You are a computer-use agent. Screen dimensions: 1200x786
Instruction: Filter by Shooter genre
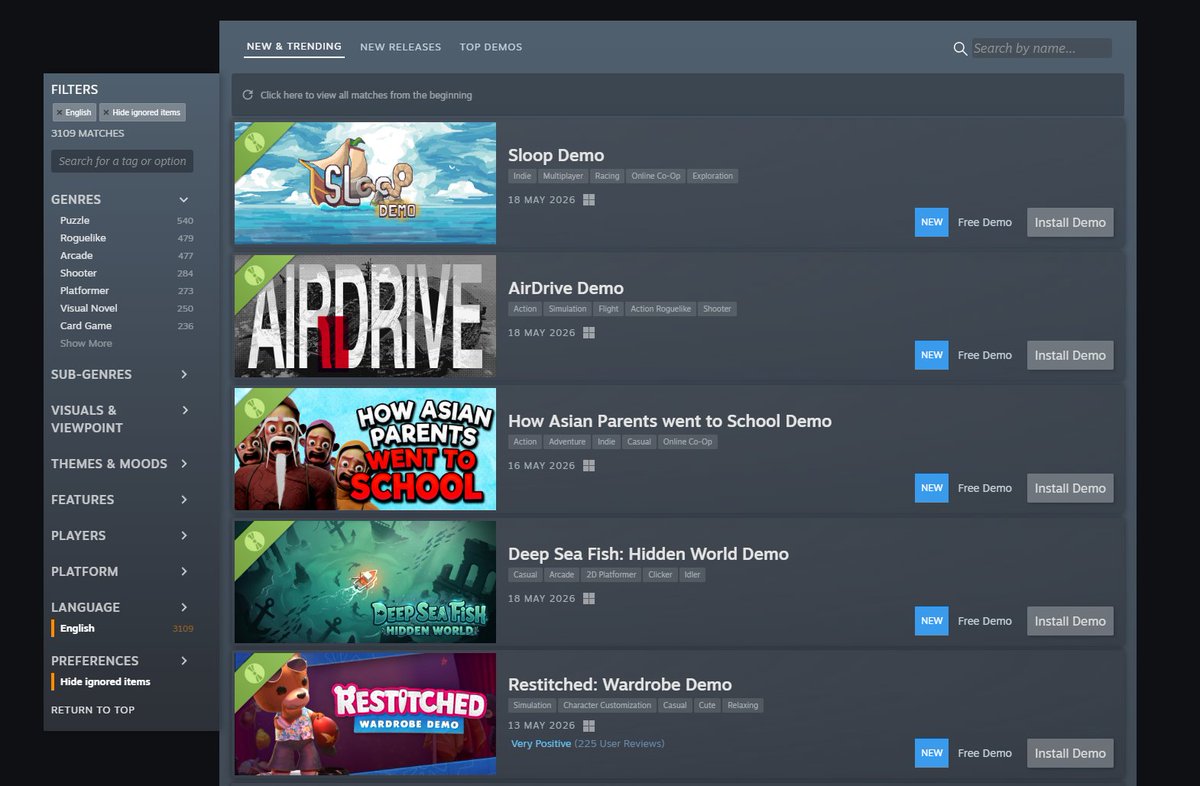point(78,273)
